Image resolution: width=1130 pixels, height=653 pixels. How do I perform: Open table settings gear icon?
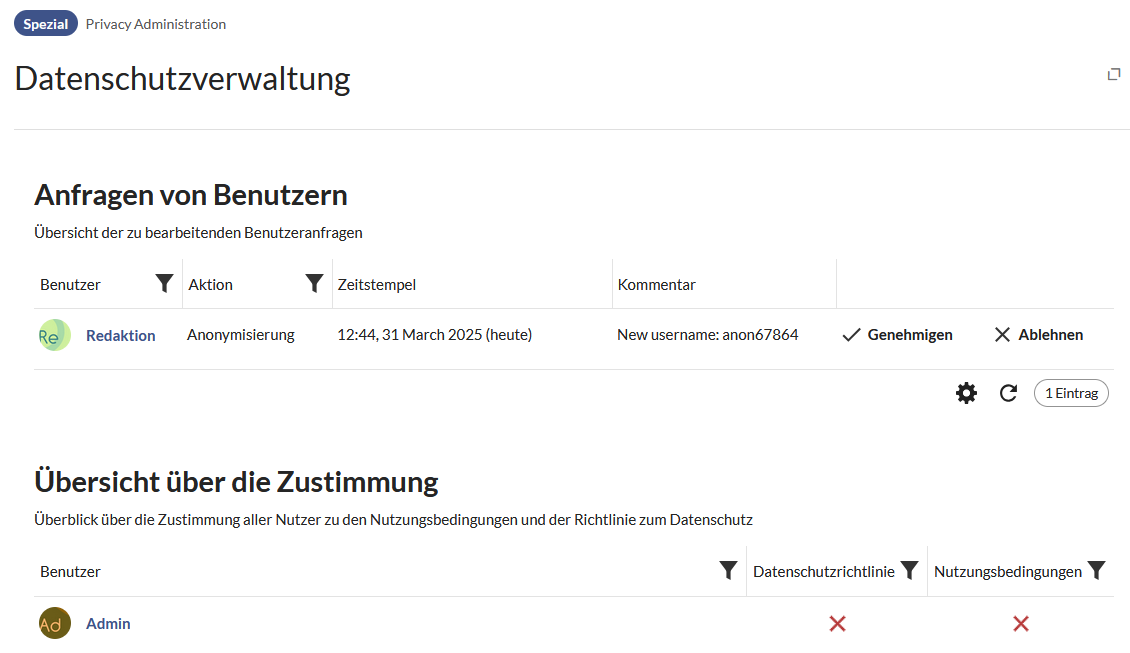[x=966, y=393]
